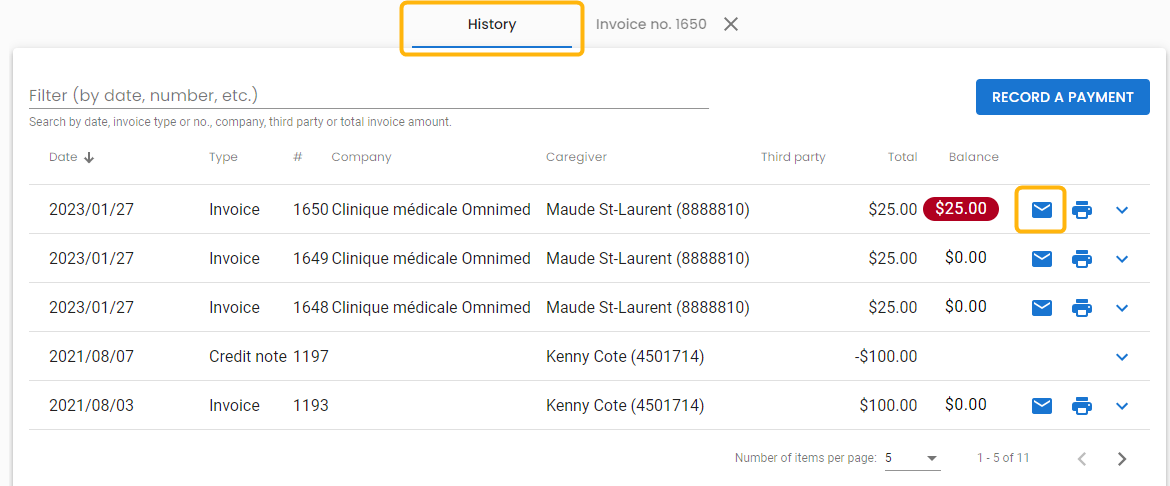This screenshot has width=1170, height=486.
Task: Email invoice 1193 with the envelope icon
Action: (x=1042, y=405)
